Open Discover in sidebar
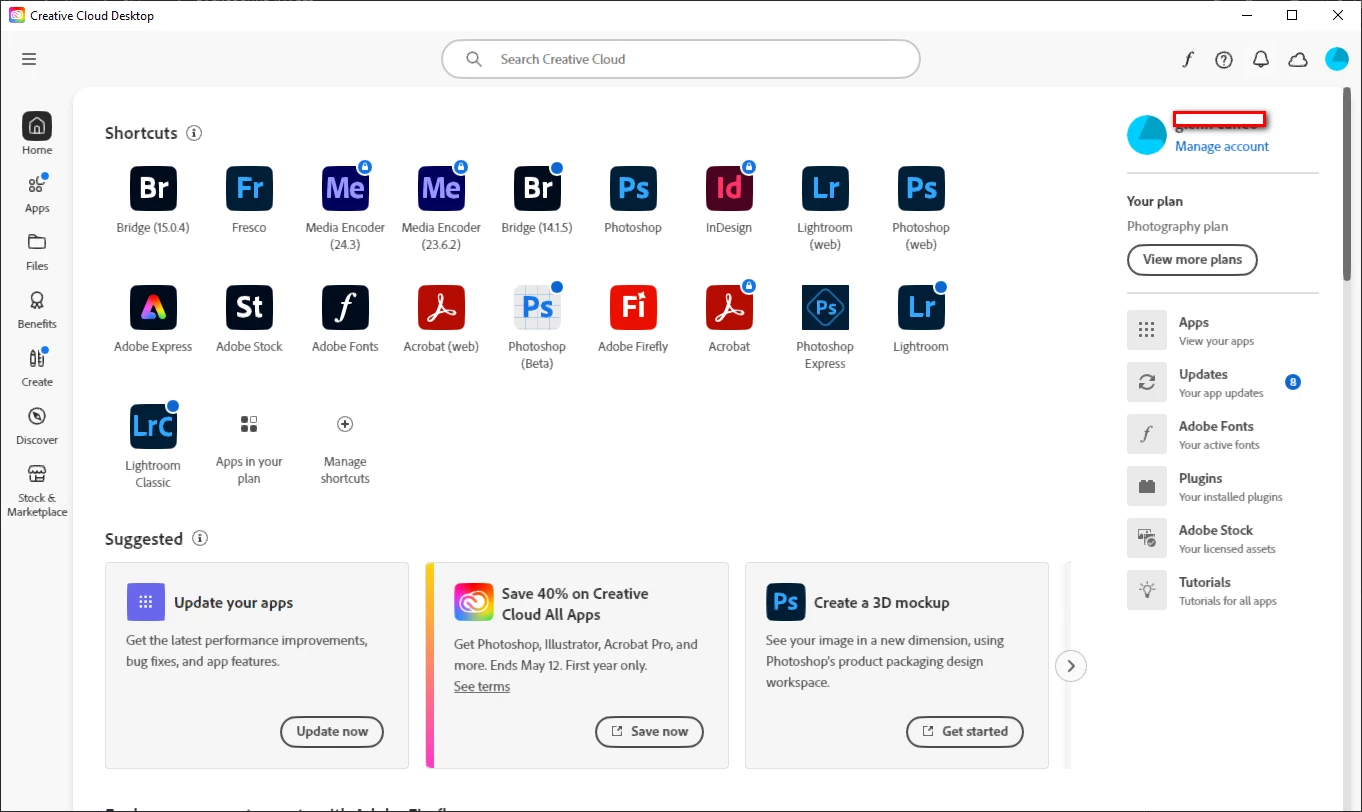Screen dimensions: 1362x812 coord(37,424)
